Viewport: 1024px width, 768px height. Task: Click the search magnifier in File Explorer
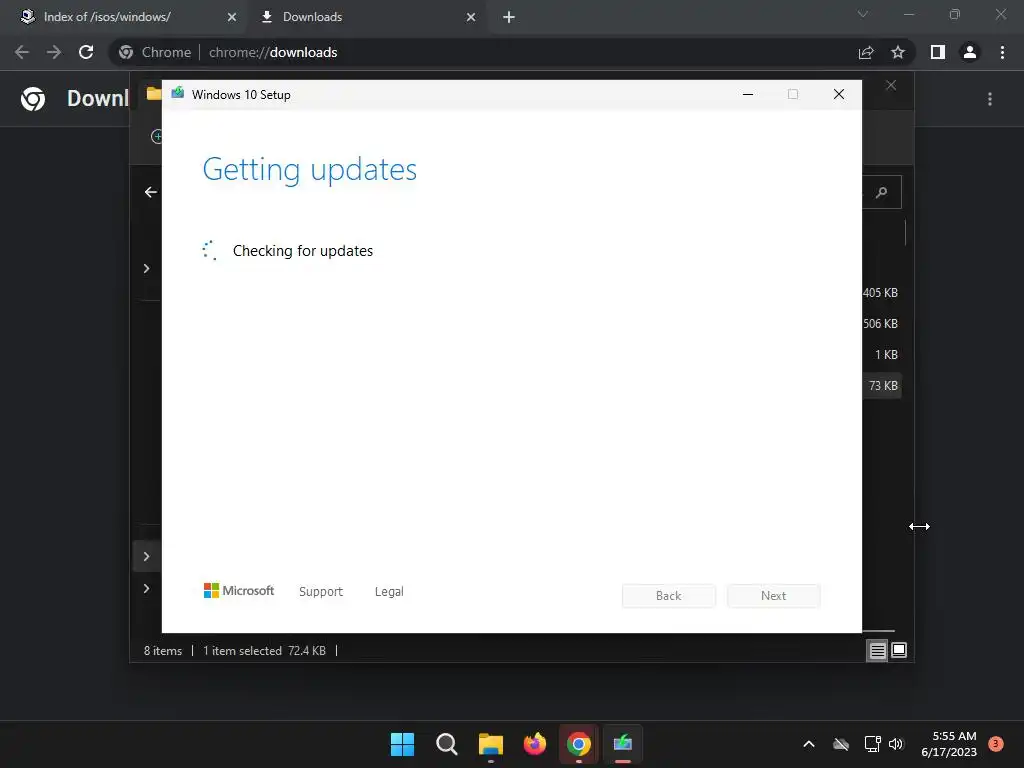point(882,192)
